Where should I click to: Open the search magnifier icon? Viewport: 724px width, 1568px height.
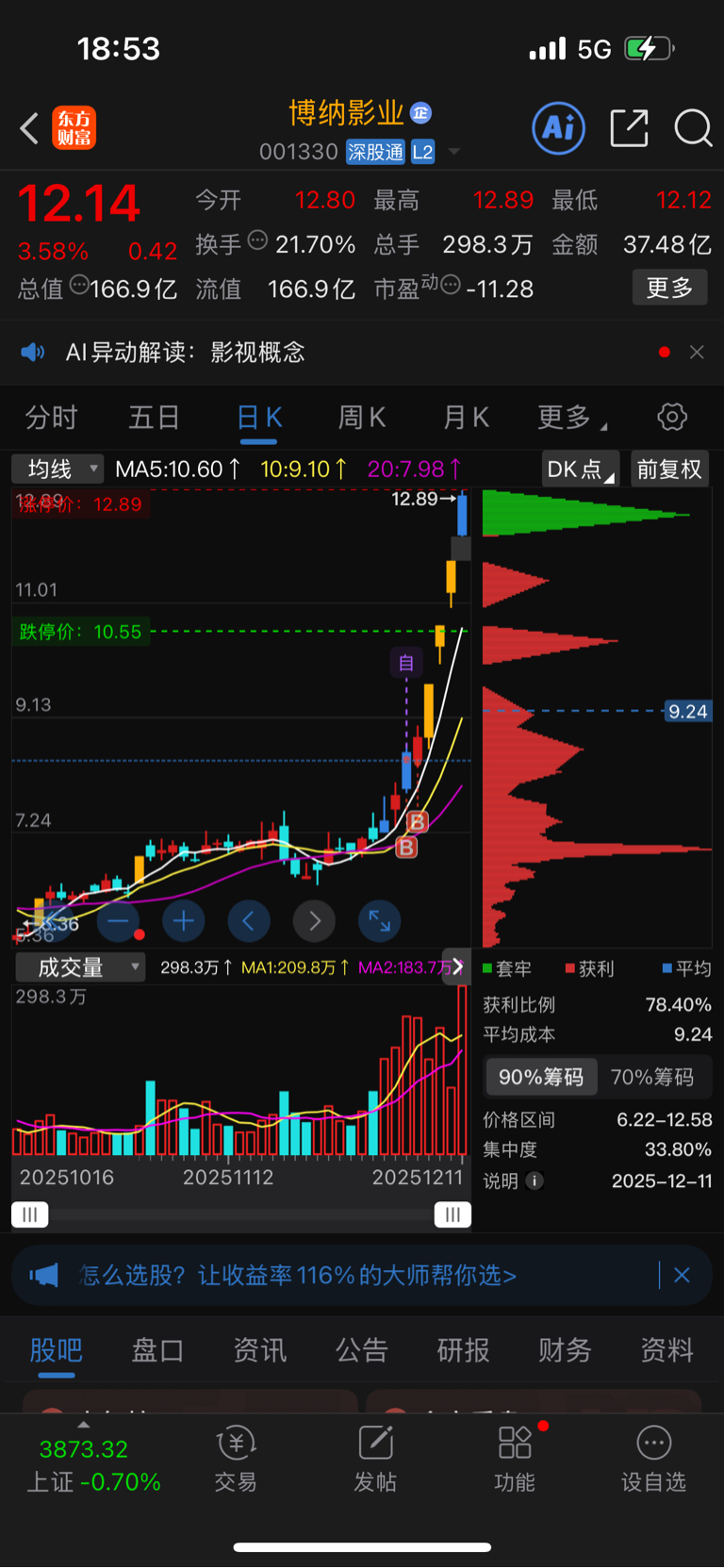pos(693,128)
